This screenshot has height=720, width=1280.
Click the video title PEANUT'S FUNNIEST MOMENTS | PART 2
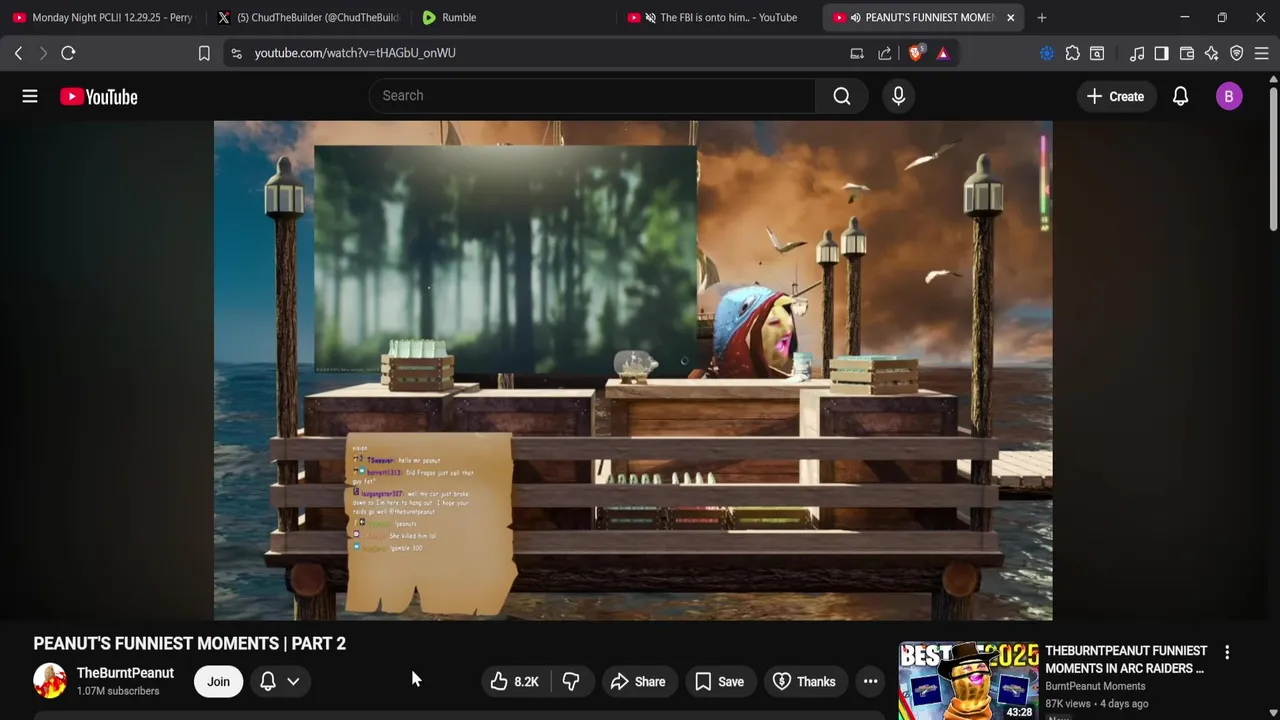(x=190, y=643)
